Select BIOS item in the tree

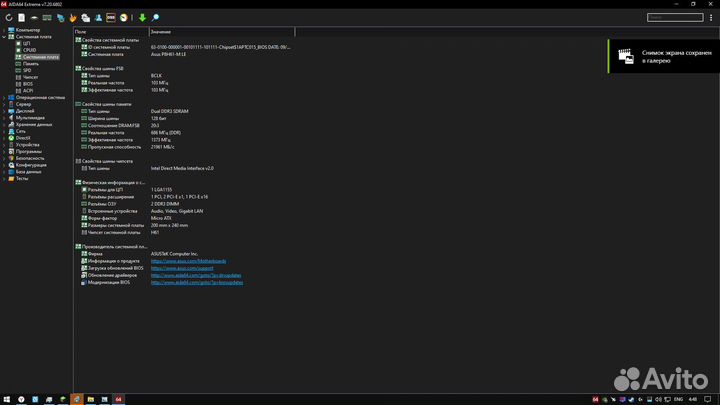pos(28,84)
